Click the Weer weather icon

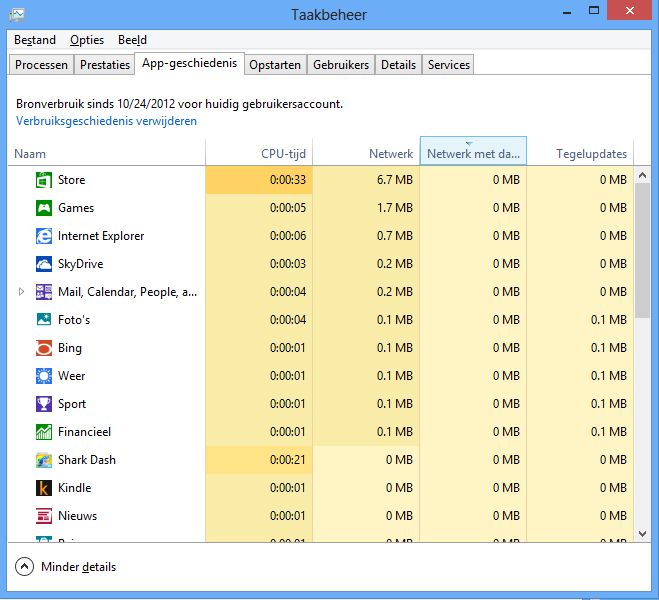(44, 376)
